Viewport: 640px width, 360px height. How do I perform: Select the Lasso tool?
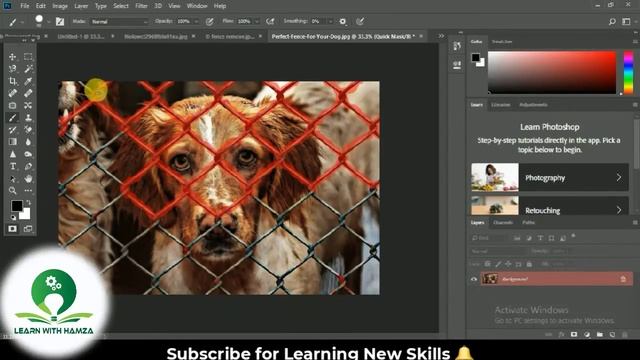tap(13, 69)
